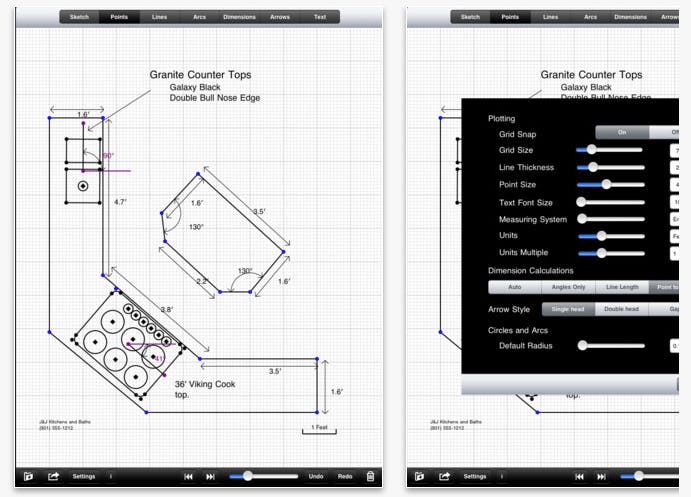Select Single head arrow style

(x=568, y=309)
